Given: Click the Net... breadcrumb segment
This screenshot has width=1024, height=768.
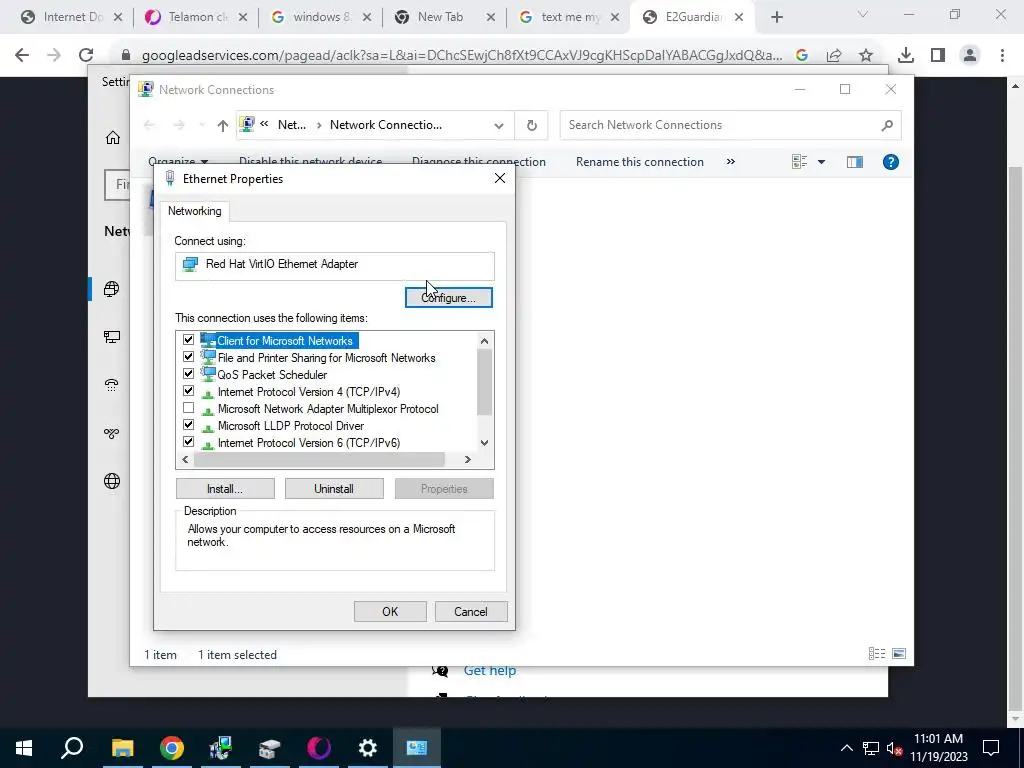Looking at the screenshot, I should pyautogui.click(x=291, y=125).
